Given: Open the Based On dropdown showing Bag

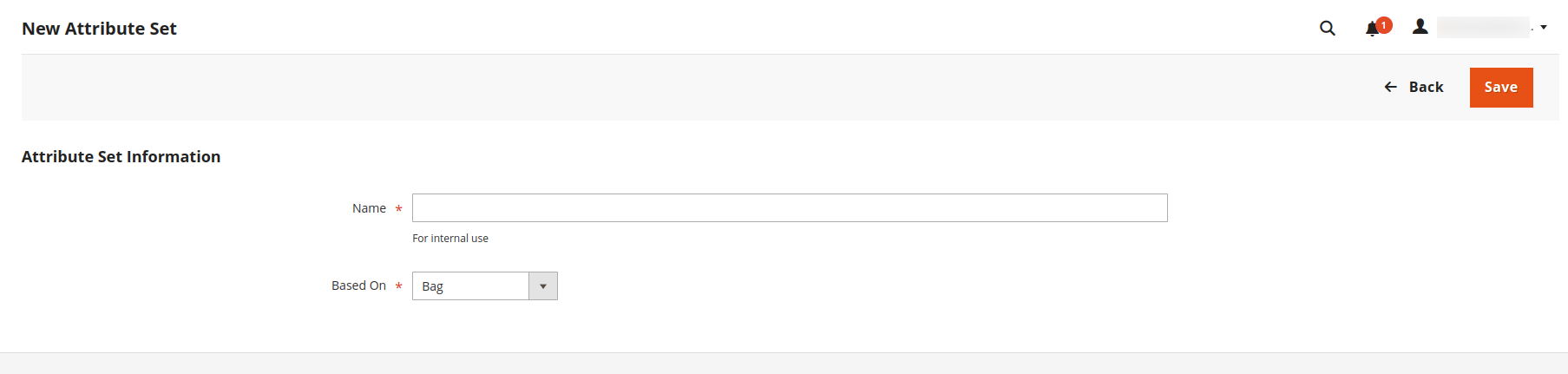Looking at the screenshot, I should coord(484,286).
